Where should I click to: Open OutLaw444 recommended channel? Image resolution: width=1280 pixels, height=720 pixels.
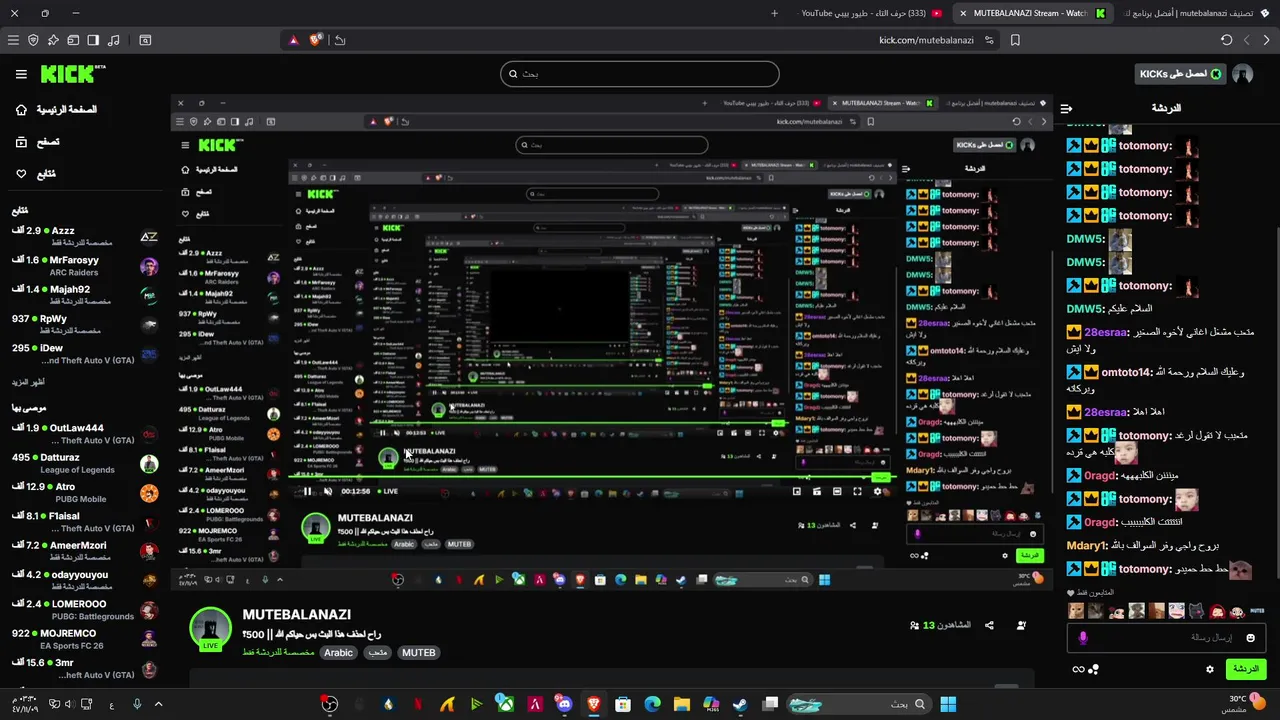pyautogui.click(x=85, y=434)
